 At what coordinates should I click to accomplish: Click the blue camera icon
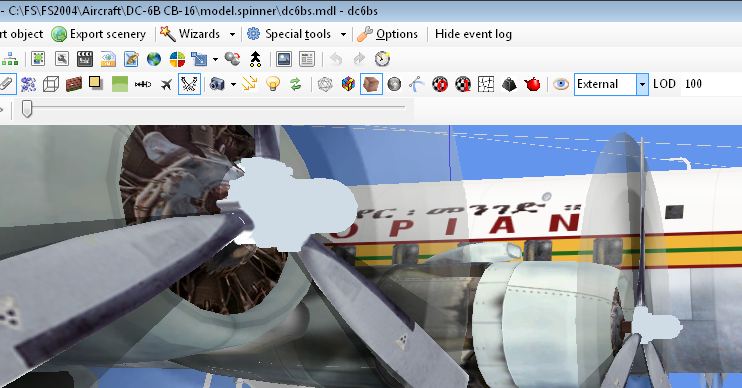(217, 84)
